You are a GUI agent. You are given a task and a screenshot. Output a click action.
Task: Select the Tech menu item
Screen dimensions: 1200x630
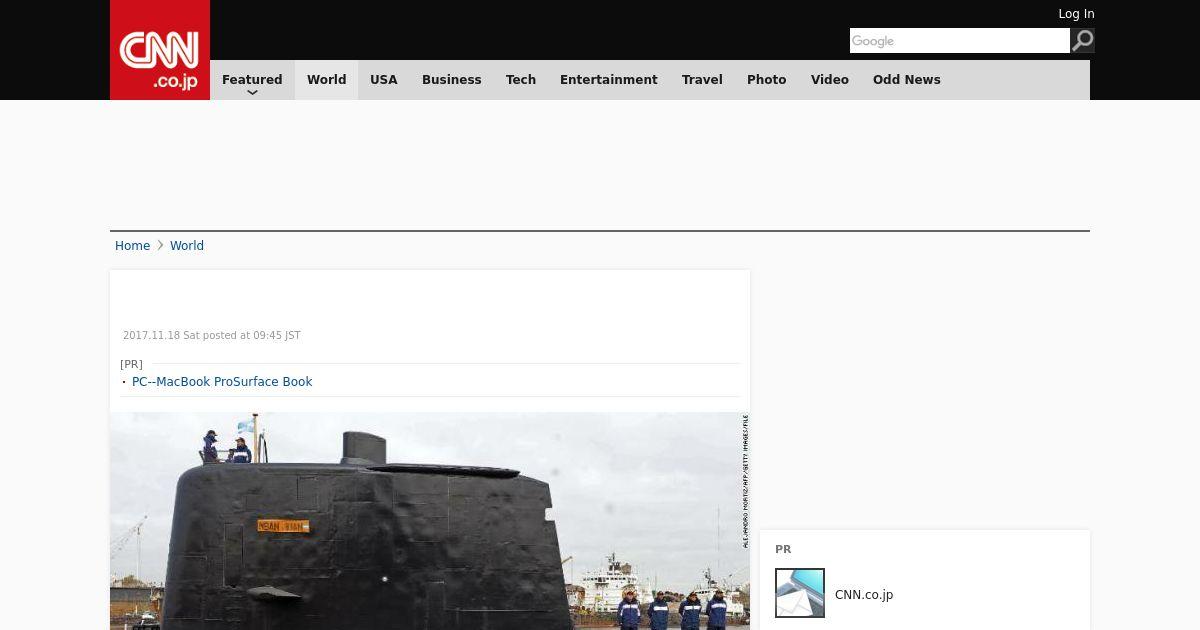pos(521,80)
